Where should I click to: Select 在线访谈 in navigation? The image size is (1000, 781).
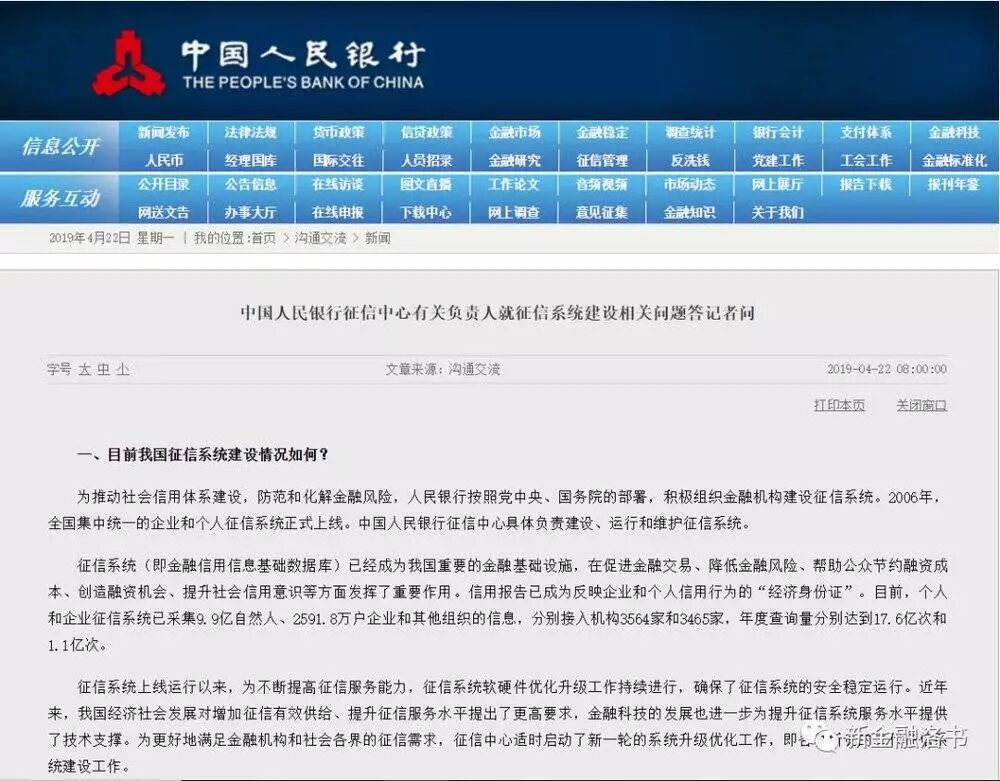coord(338,185)
